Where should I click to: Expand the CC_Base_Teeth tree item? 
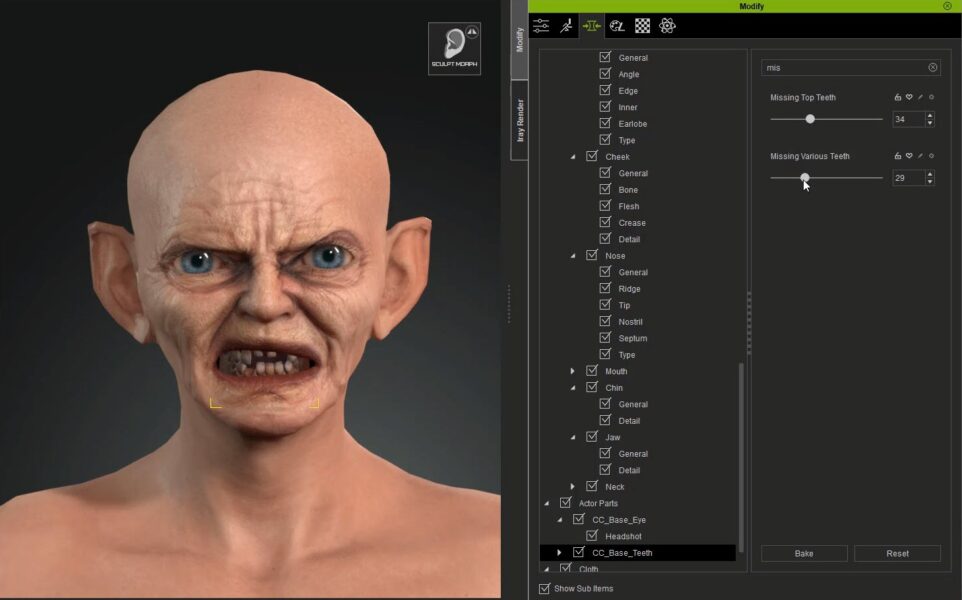click(560, 552)
